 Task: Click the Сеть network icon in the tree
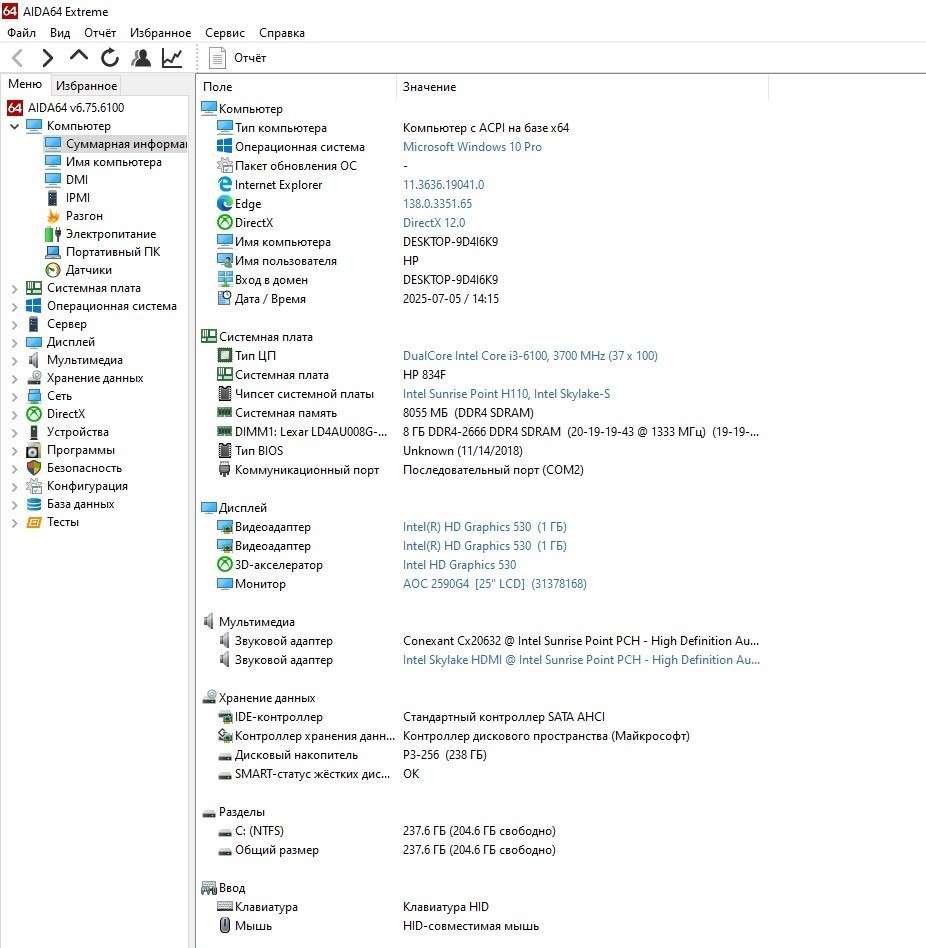(34, 396)
